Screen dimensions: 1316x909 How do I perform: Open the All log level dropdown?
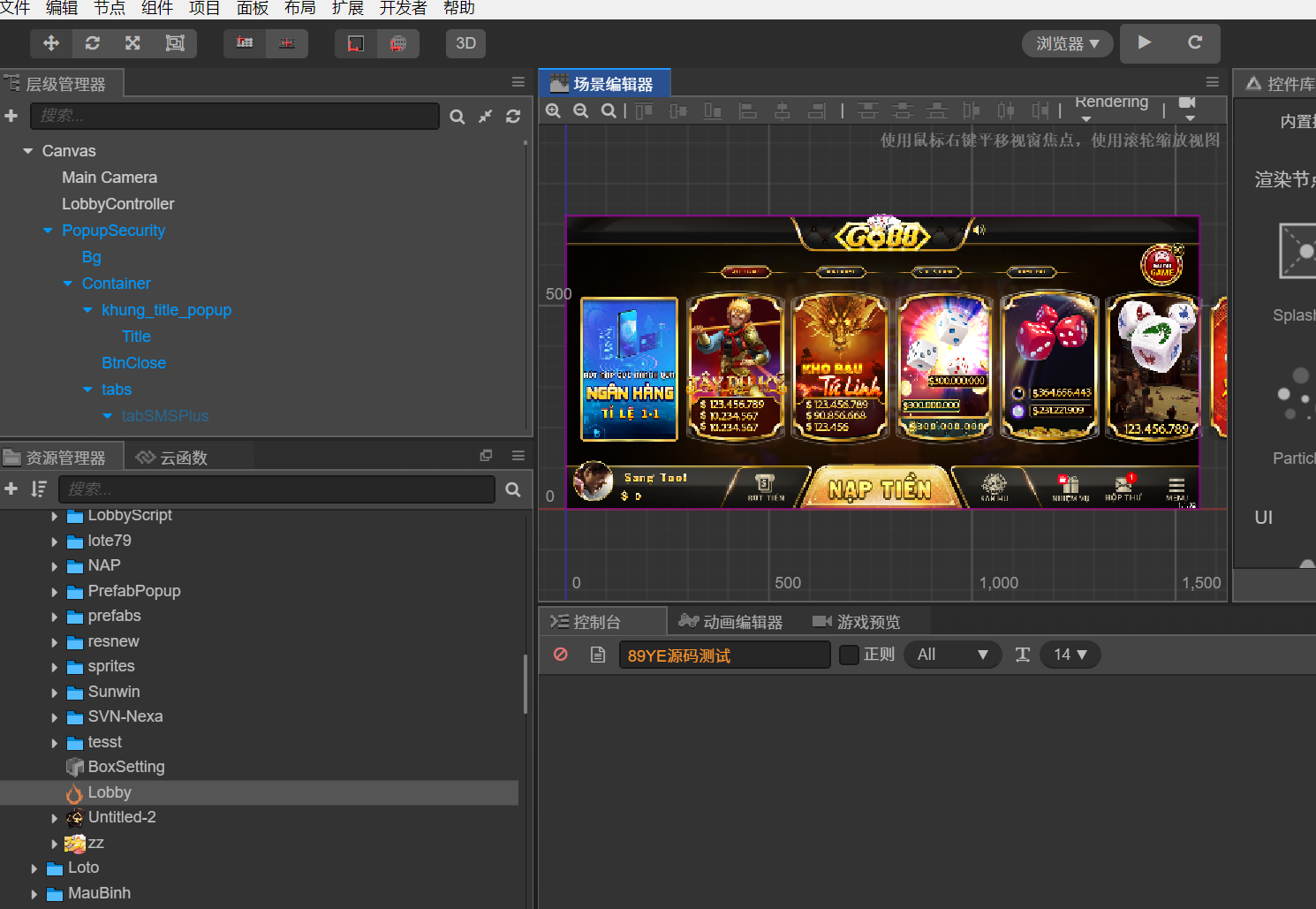click(x=952, y=655)
